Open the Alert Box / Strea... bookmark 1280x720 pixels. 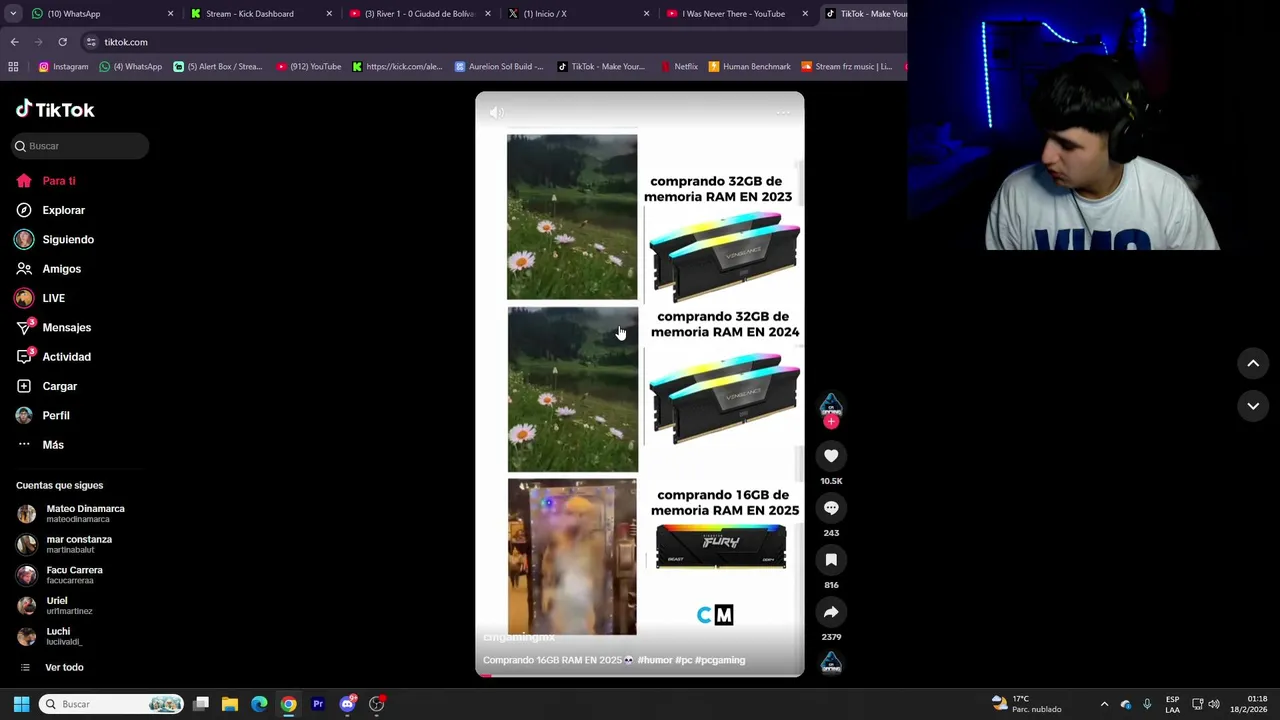pos(217,67)
